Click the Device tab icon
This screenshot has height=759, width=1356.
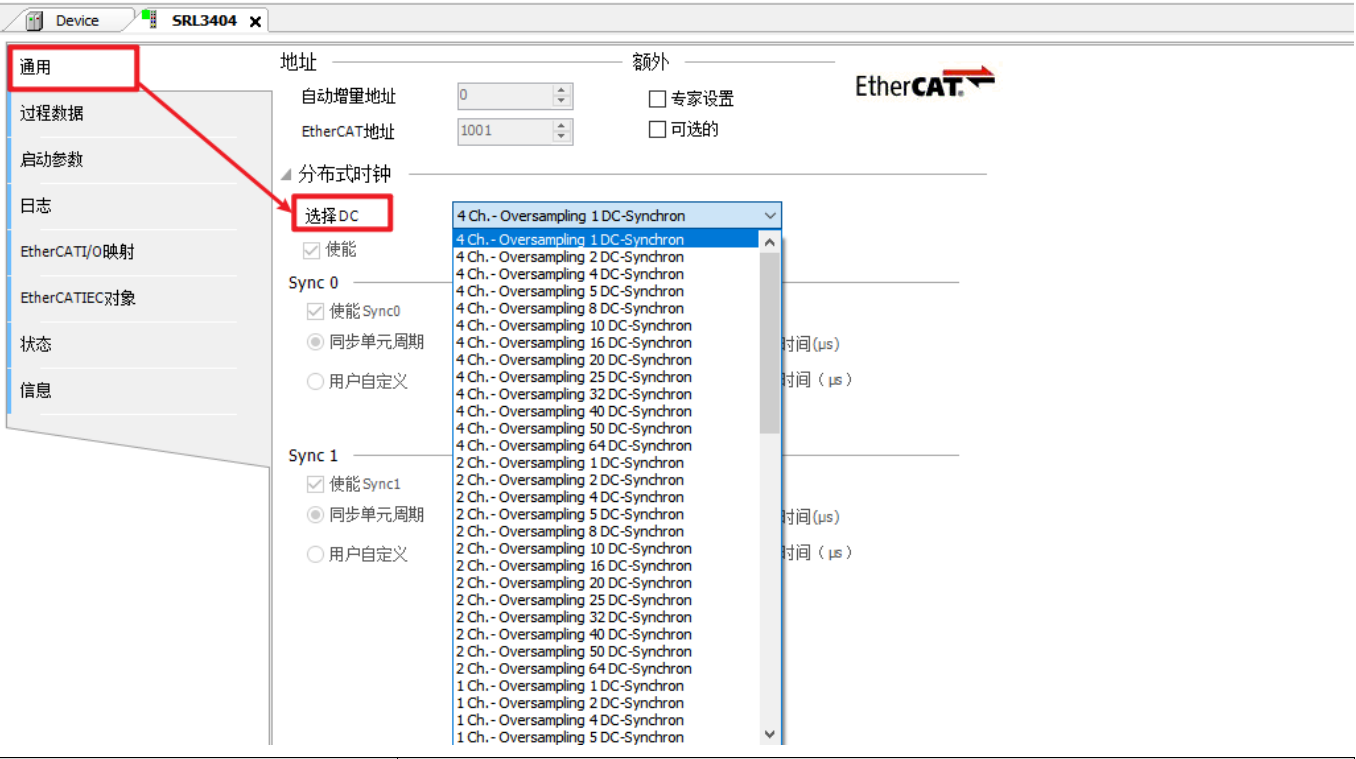[x=35, y=20]
